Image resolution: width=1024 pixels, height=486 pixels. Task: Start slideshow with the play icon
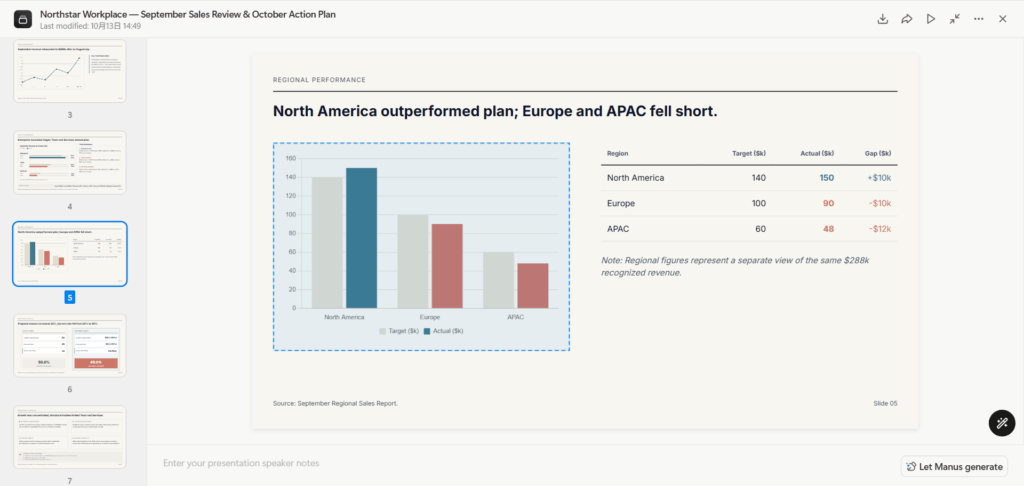coord(931,19)
